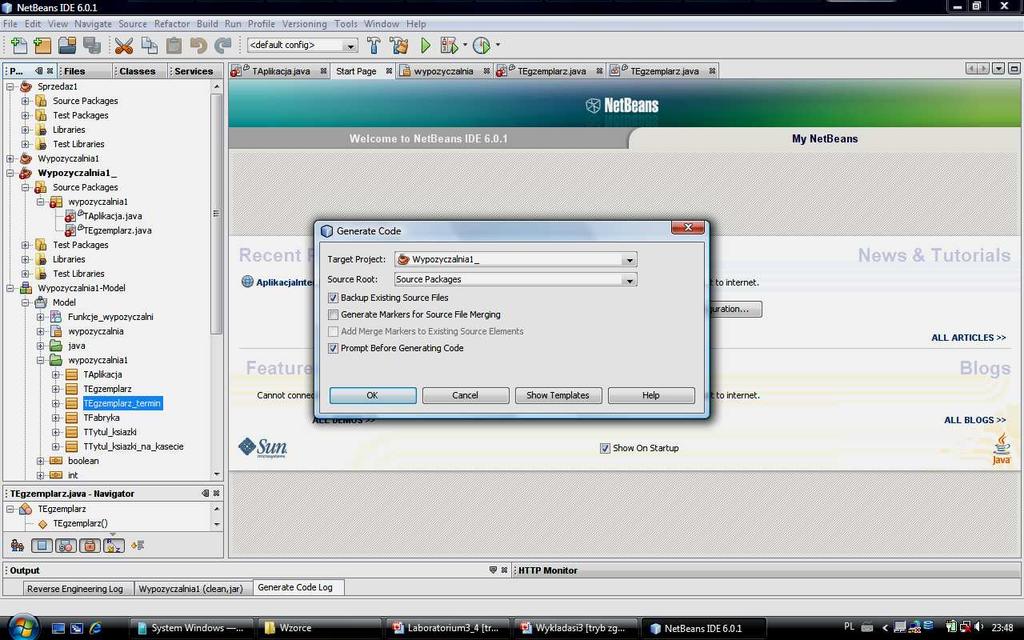1024x640 pixels.
Task: Enable Generate Markers for Source File Merging
Action: (333, 315)
